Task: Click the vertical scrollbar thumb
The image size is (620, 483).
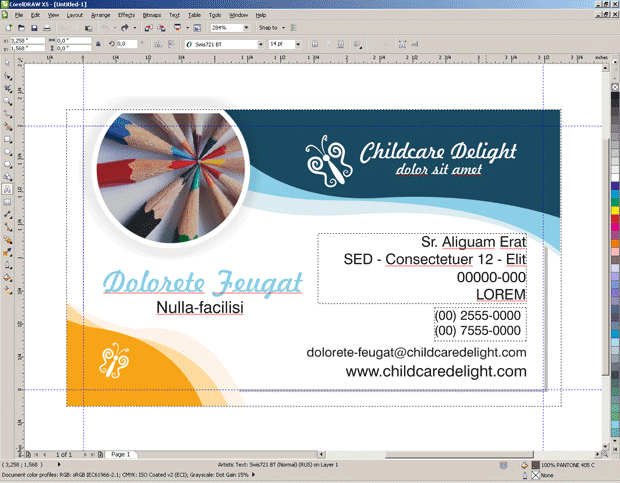Action: [x=605, y=257]
